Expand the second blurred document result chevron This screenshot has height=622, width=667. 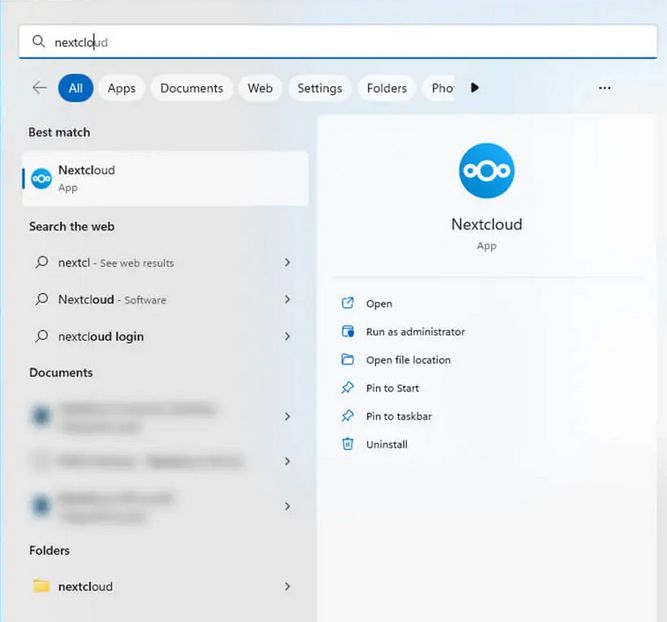[288, 461]
